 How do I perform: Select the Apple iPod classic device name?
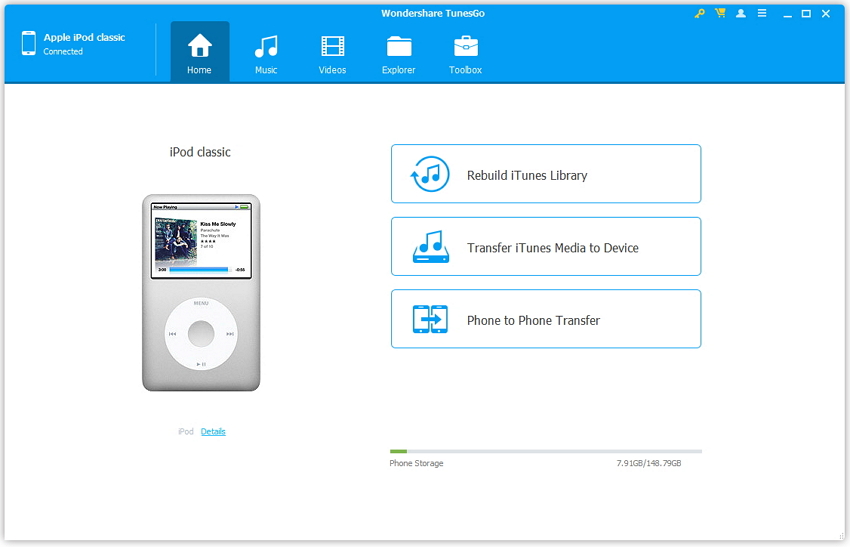coord(84,37)
